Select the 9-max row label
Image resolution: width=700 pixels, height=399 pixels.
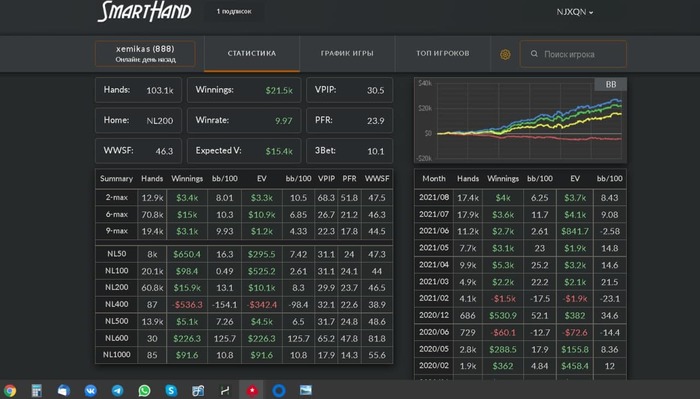pyautogui.click(x=117, y=231)
